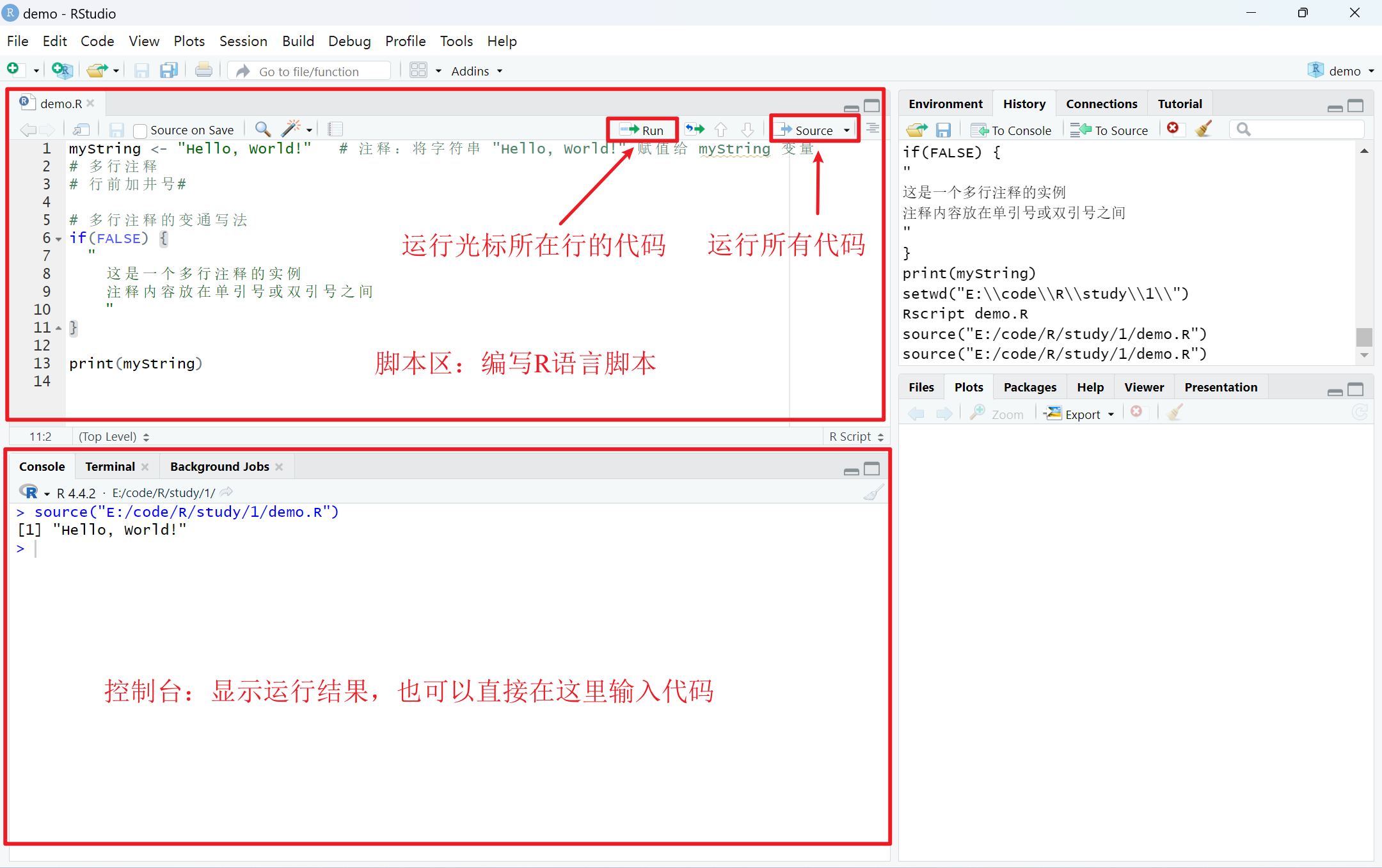Screen dimensions: 1382x868
Task: Click go to previous section up arrow
Action: 721,130
